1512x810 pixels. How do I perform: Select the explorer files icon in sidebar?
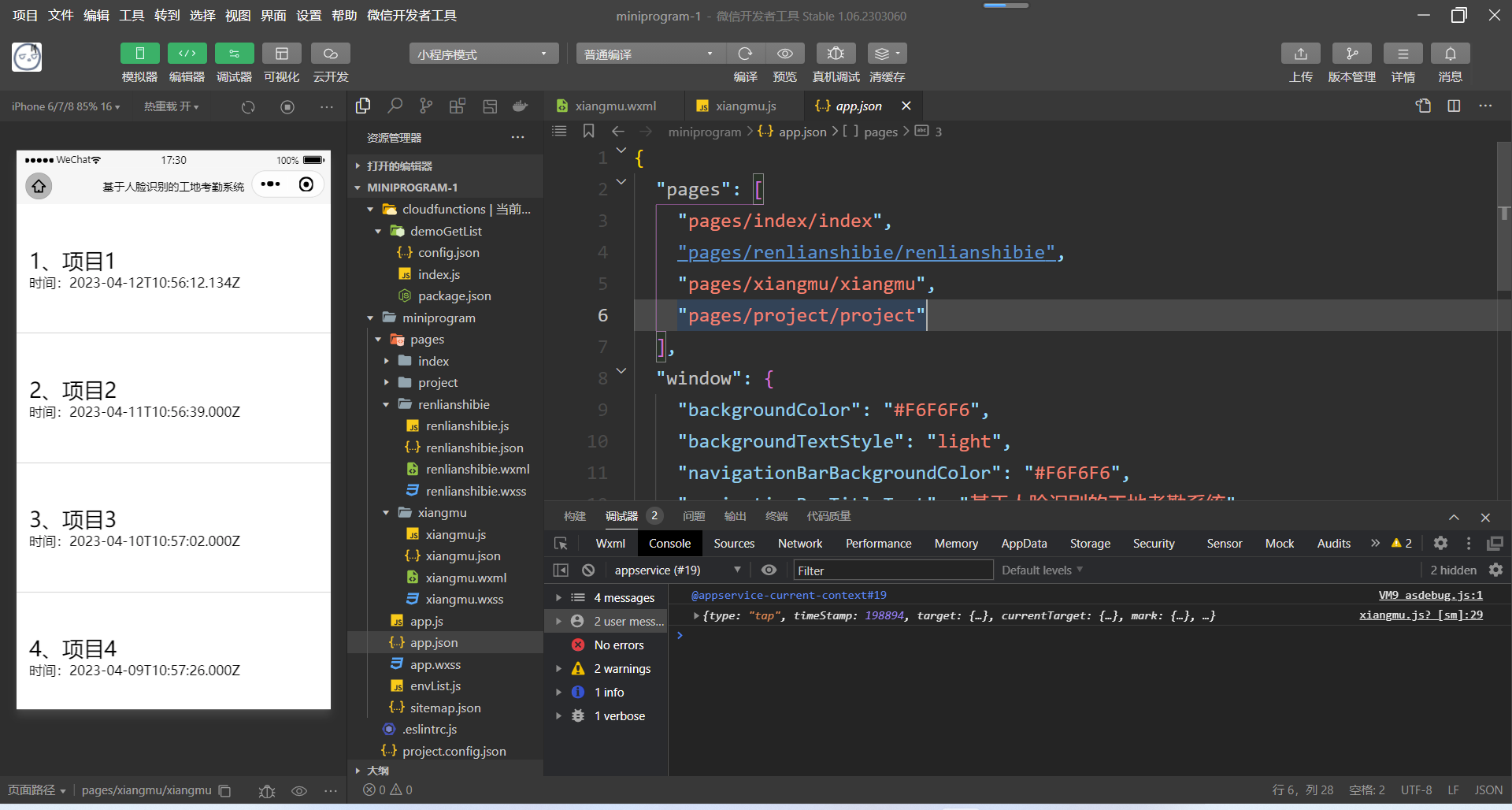coord(363,106)
